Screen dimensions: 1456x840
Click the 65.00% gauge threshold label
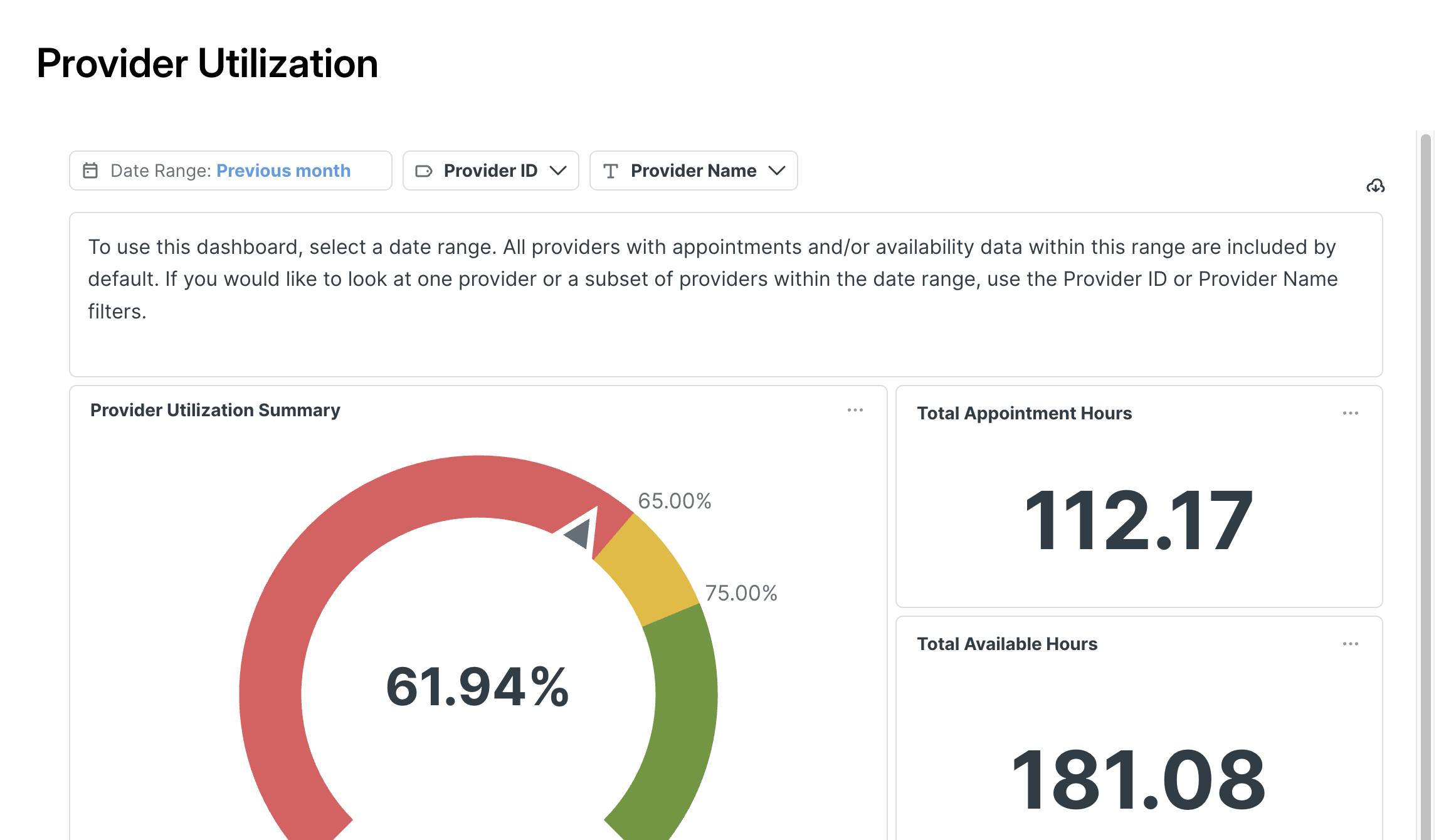[x=675, y=501]
